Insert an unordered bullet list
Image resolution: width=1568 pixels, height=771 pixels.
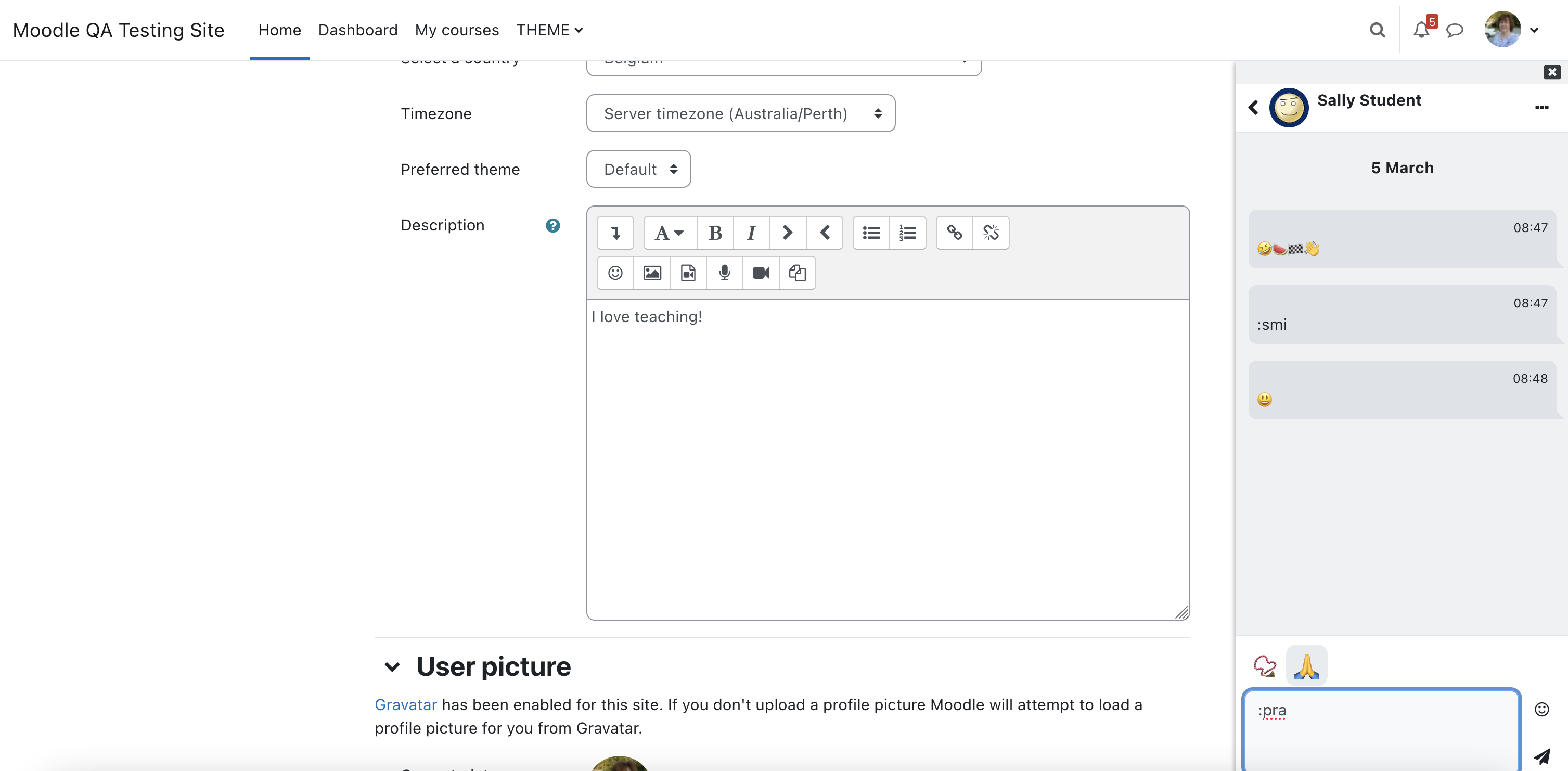click(871, 233)
